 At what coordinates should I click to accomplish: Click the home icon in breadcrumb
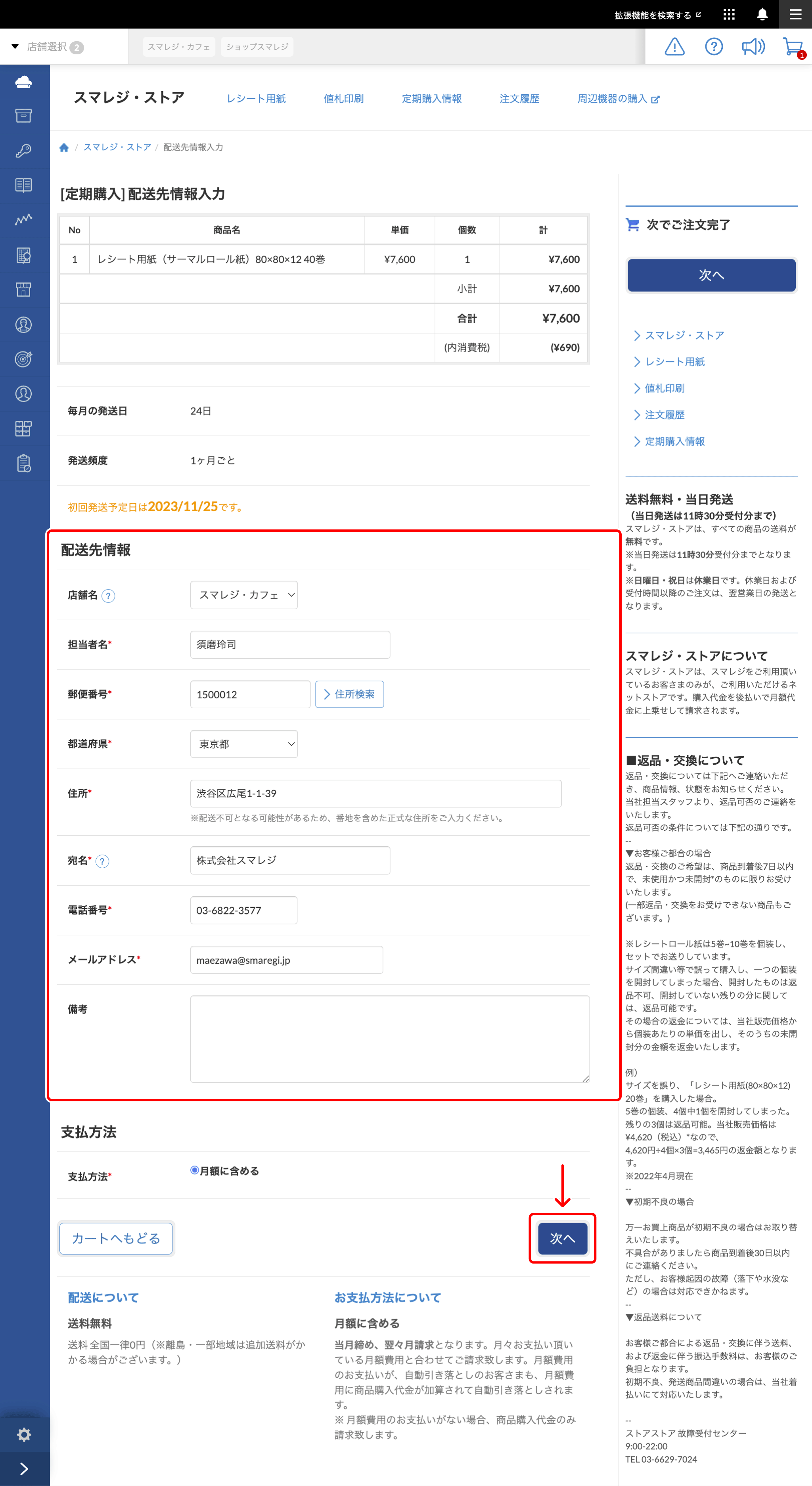point(64,147)
